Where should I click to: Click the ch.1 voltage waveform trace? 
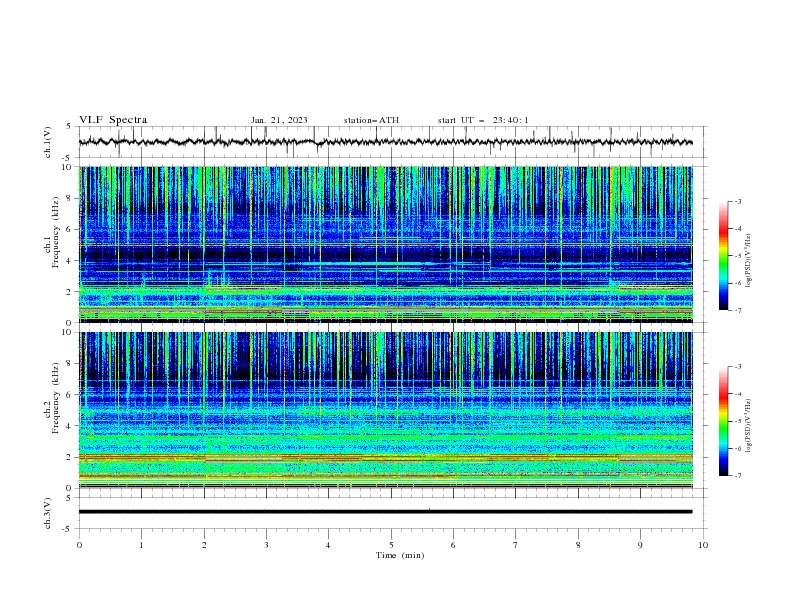point(385,142)
